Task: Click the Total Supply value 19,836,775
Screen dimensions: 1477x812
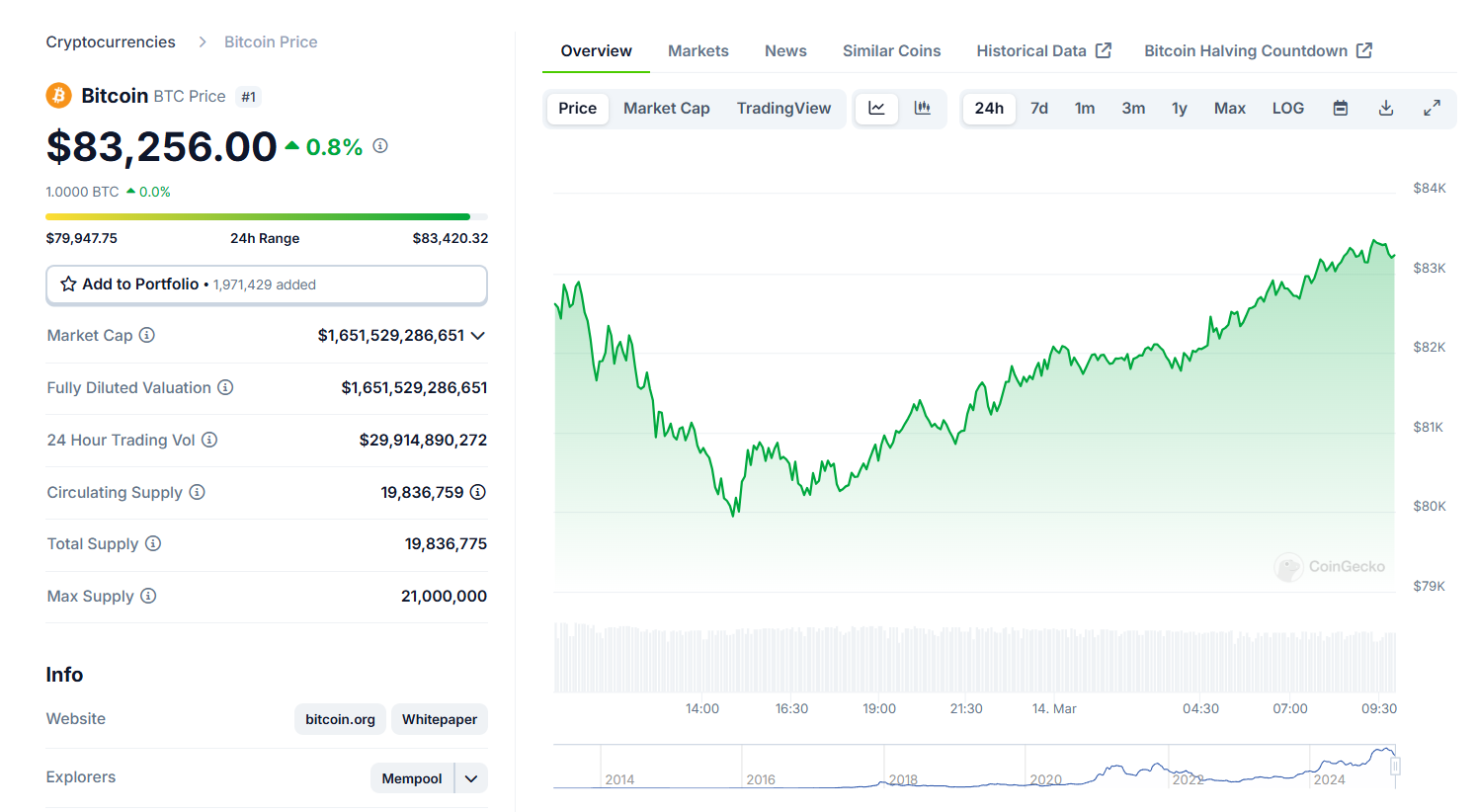Action: [x=446, y=543]
